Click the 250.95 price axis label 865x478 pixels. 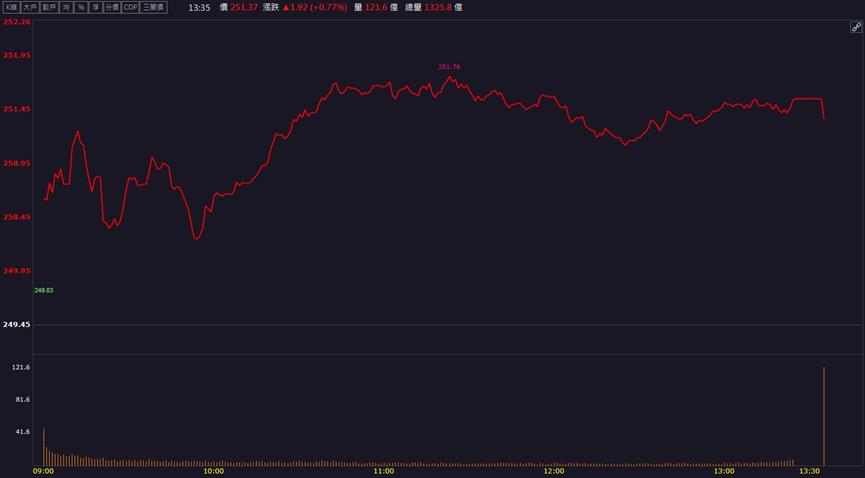click(x=17, y=163)
